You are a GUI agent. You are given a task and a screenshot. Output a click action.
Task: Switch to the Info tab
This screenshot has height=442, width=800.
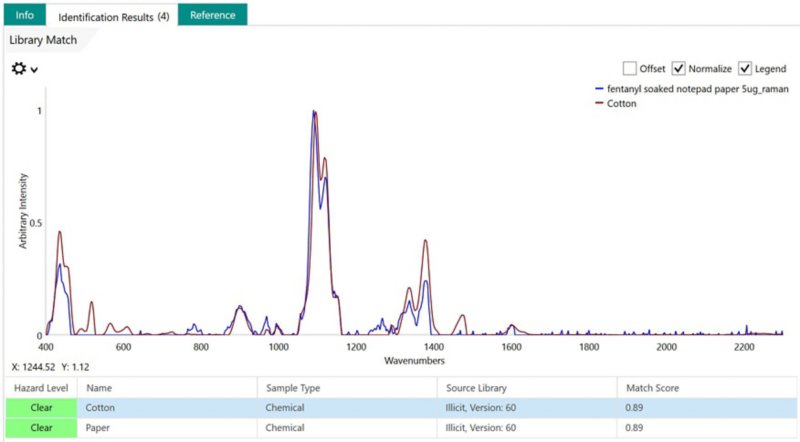(24, 15)
